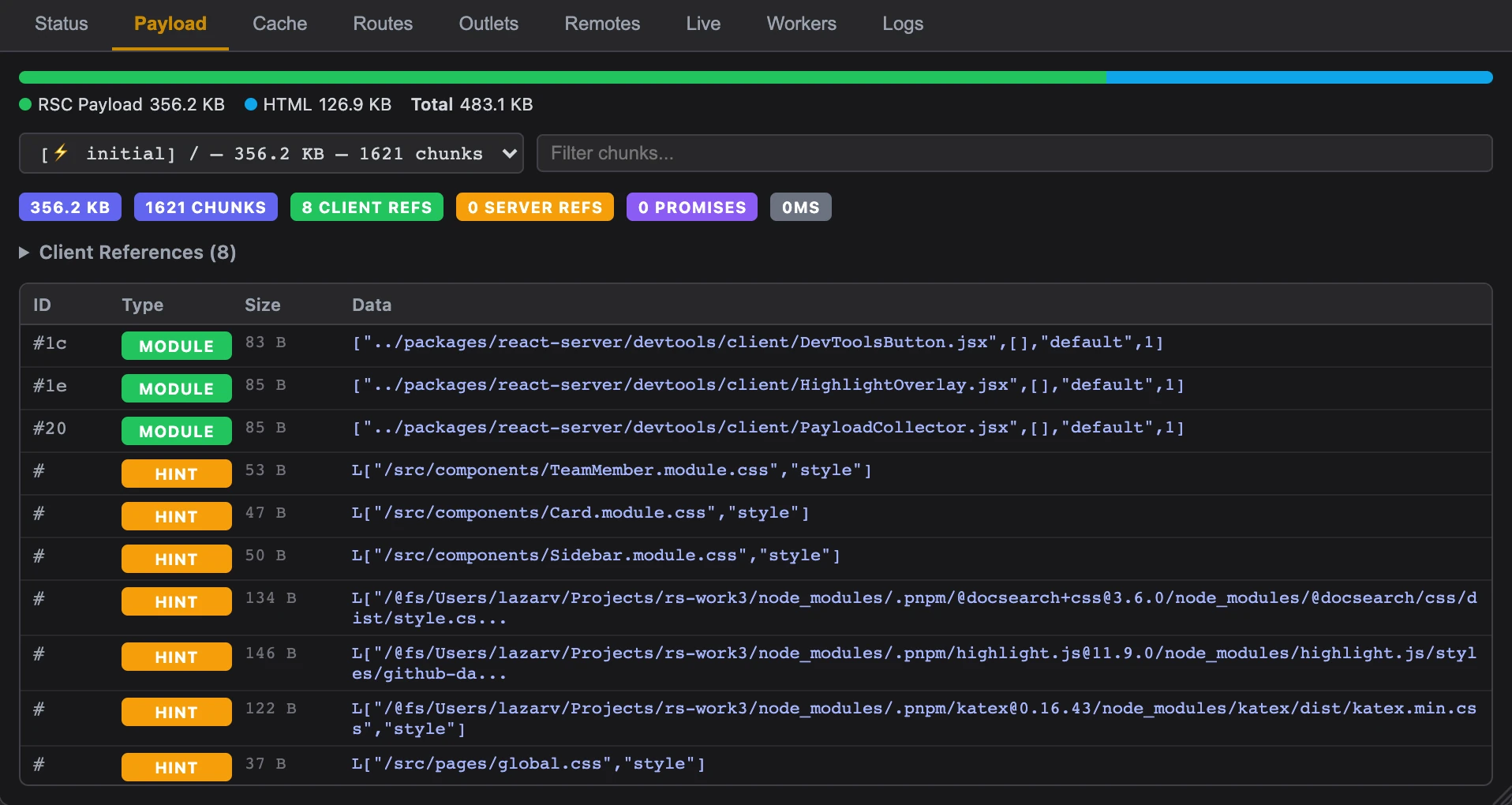Click the green RSC Payload legend dot

[x=25, y=105]
